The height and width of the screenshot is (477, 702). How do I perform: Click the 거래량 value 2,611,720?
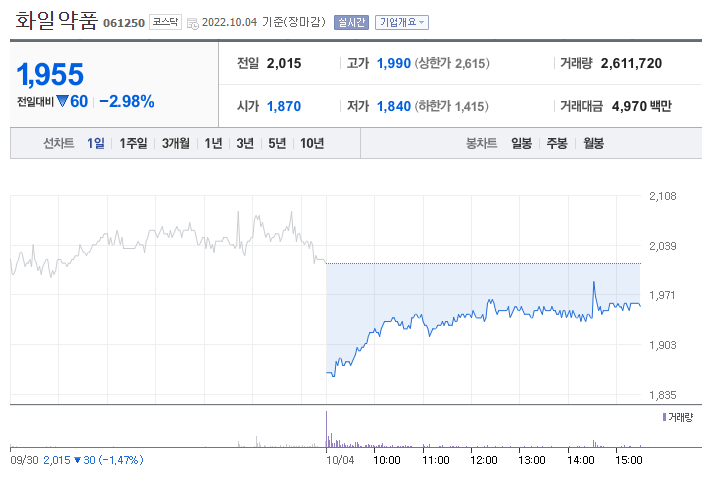click(631, 64)
